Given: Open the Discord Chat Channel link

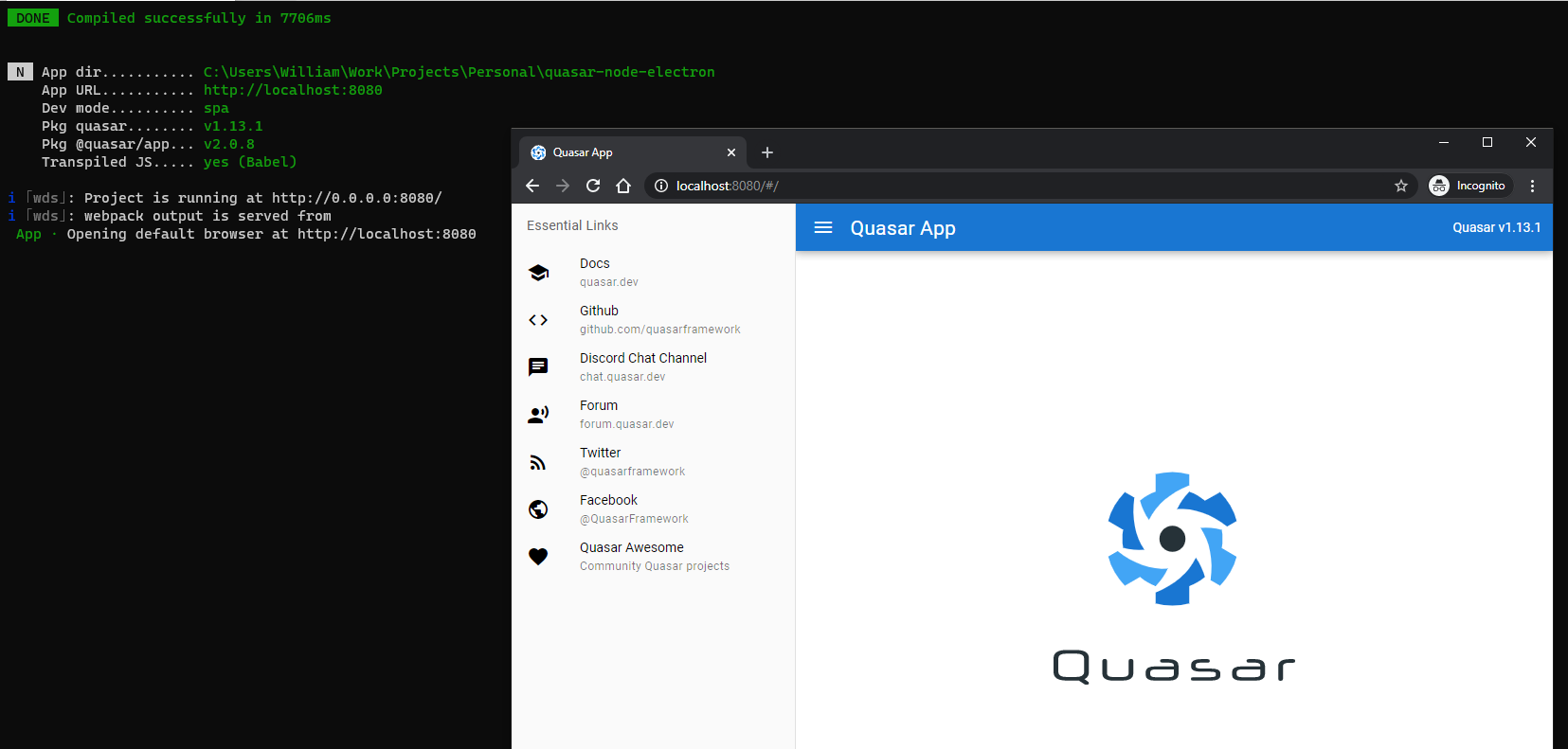Looking at the screenshot, I should [654, 367].
